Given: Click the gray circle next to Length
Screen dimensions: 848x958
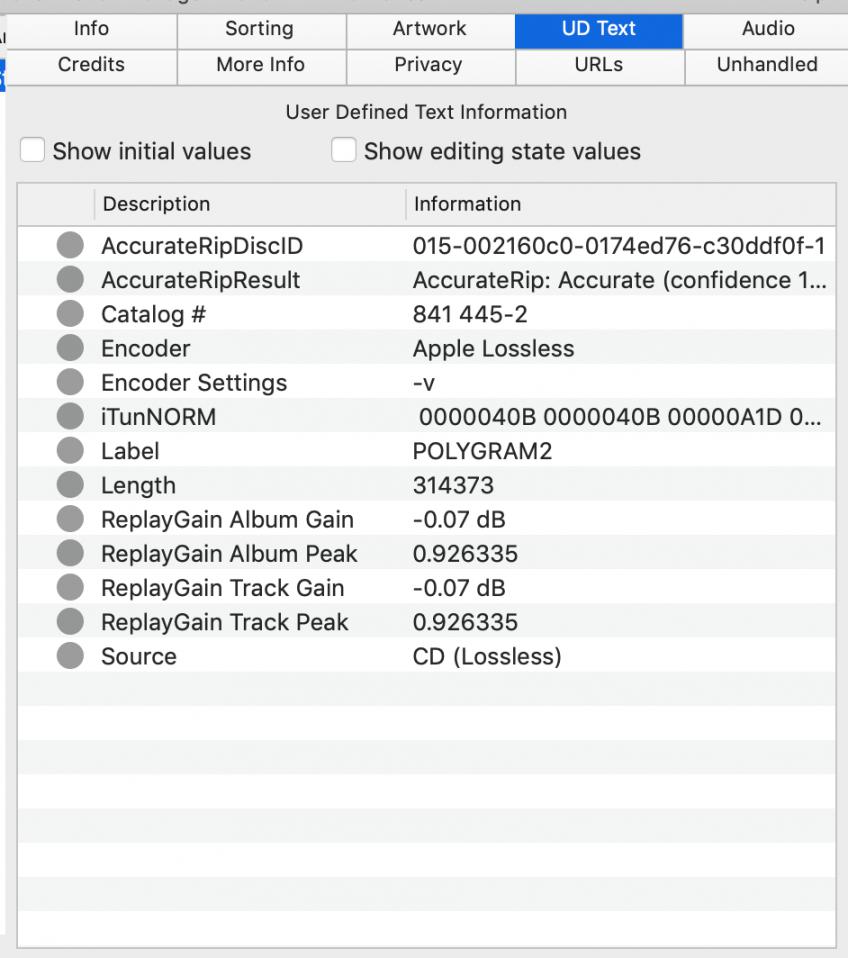Looking at the screenshot, I should pos(69,486).
